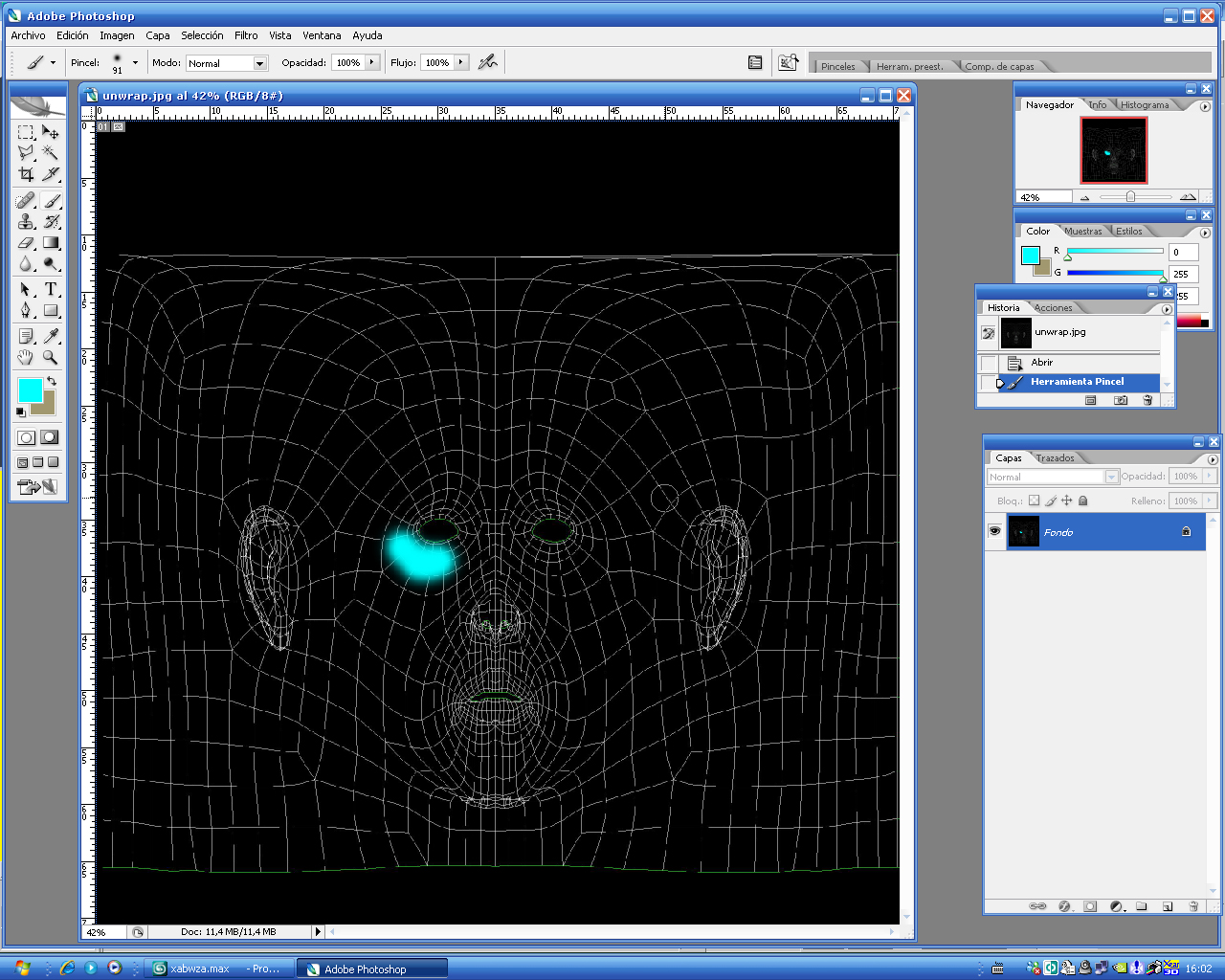
Task: Open the Capas panel options menu
Action: [x=1213, y=459]
